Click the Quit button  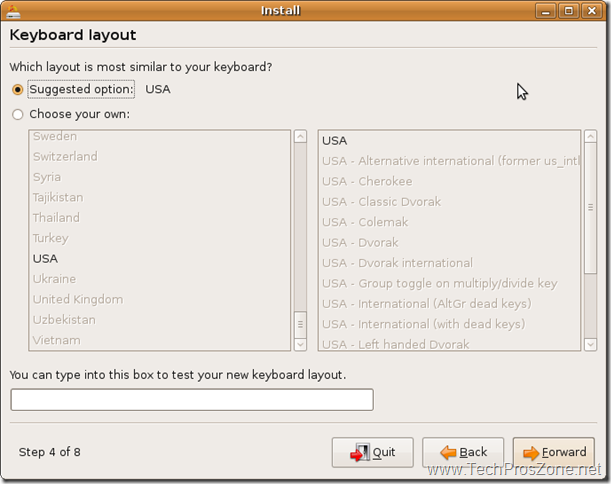pos(373,452)
